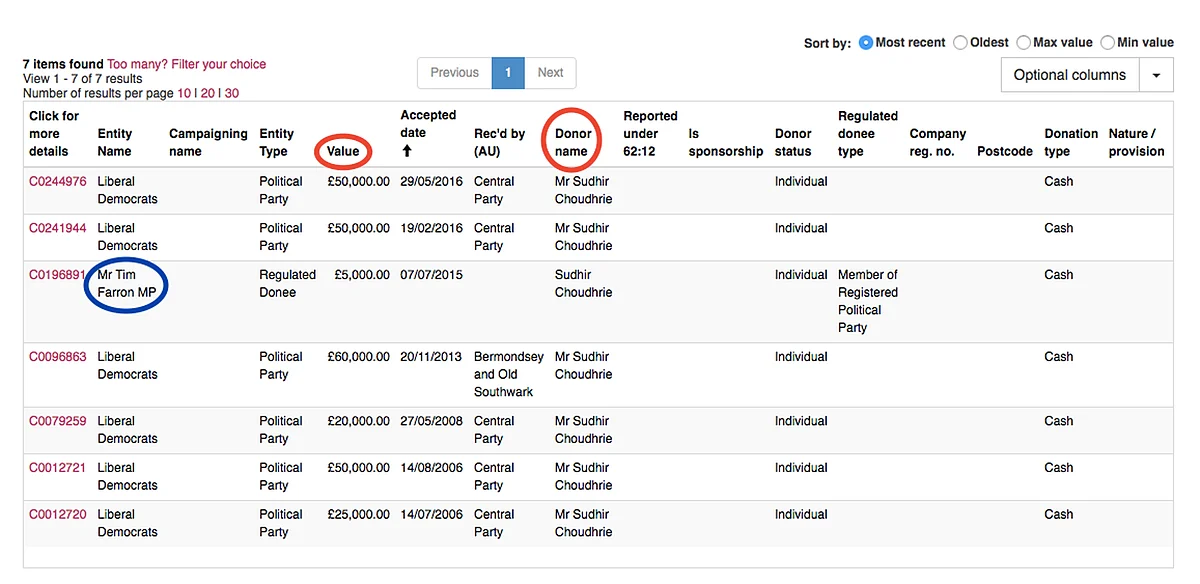Click the 20/11/2013 accepted date cell
This screenshot has width=1200, height=584.
click(x=432, y=357)
